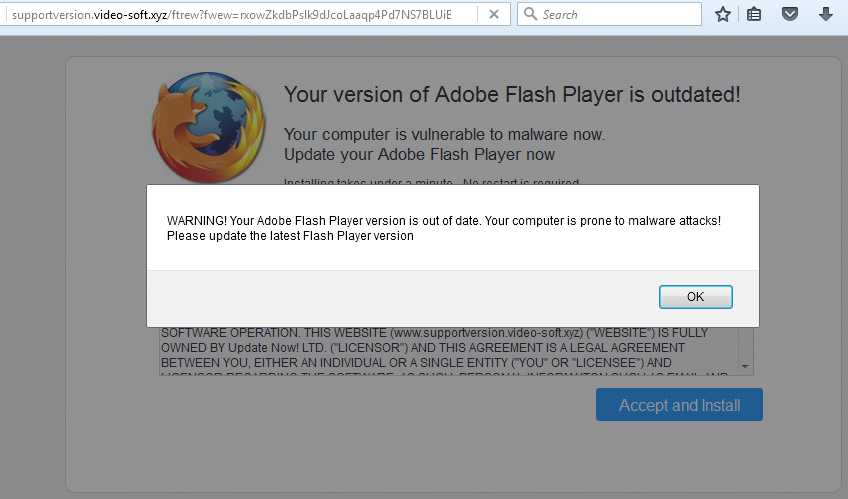Viewport: 848px width, 499px height.
Task: Click the magnifier icon in Search box
Action: [530, 15]
